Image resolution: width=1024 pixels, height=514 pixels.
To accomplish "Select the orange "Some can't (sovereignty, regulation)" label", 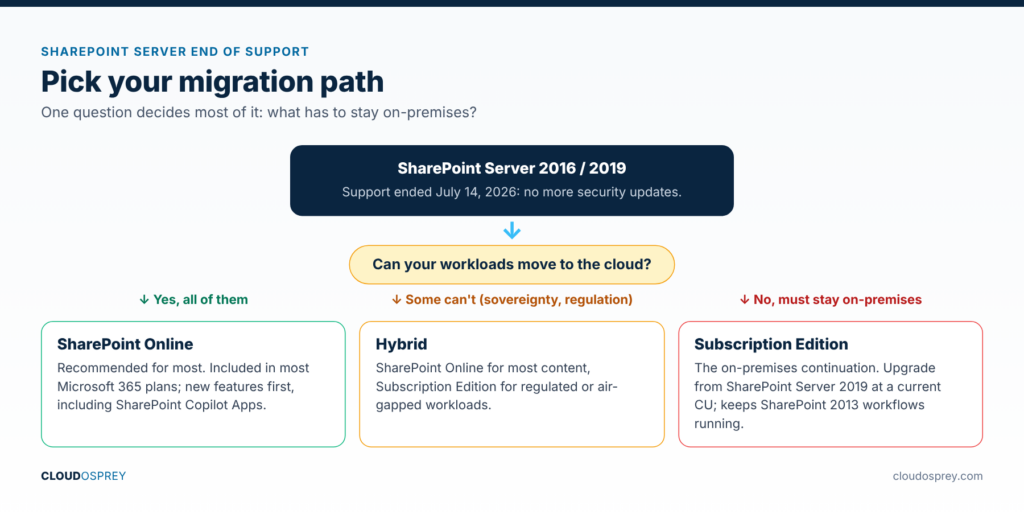I will [x=512, y=300].
